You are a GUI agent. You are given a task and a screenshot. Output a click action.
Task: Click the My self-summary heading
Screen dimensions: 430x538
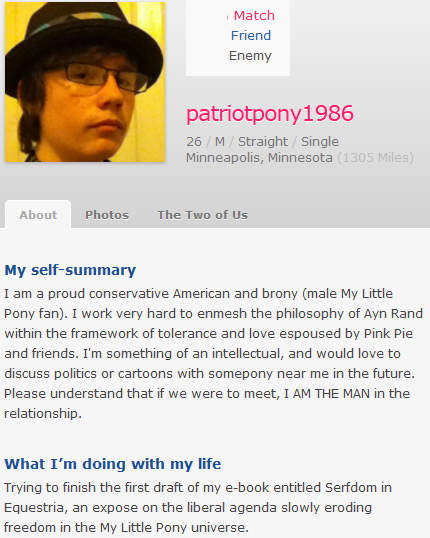(70, 270)
